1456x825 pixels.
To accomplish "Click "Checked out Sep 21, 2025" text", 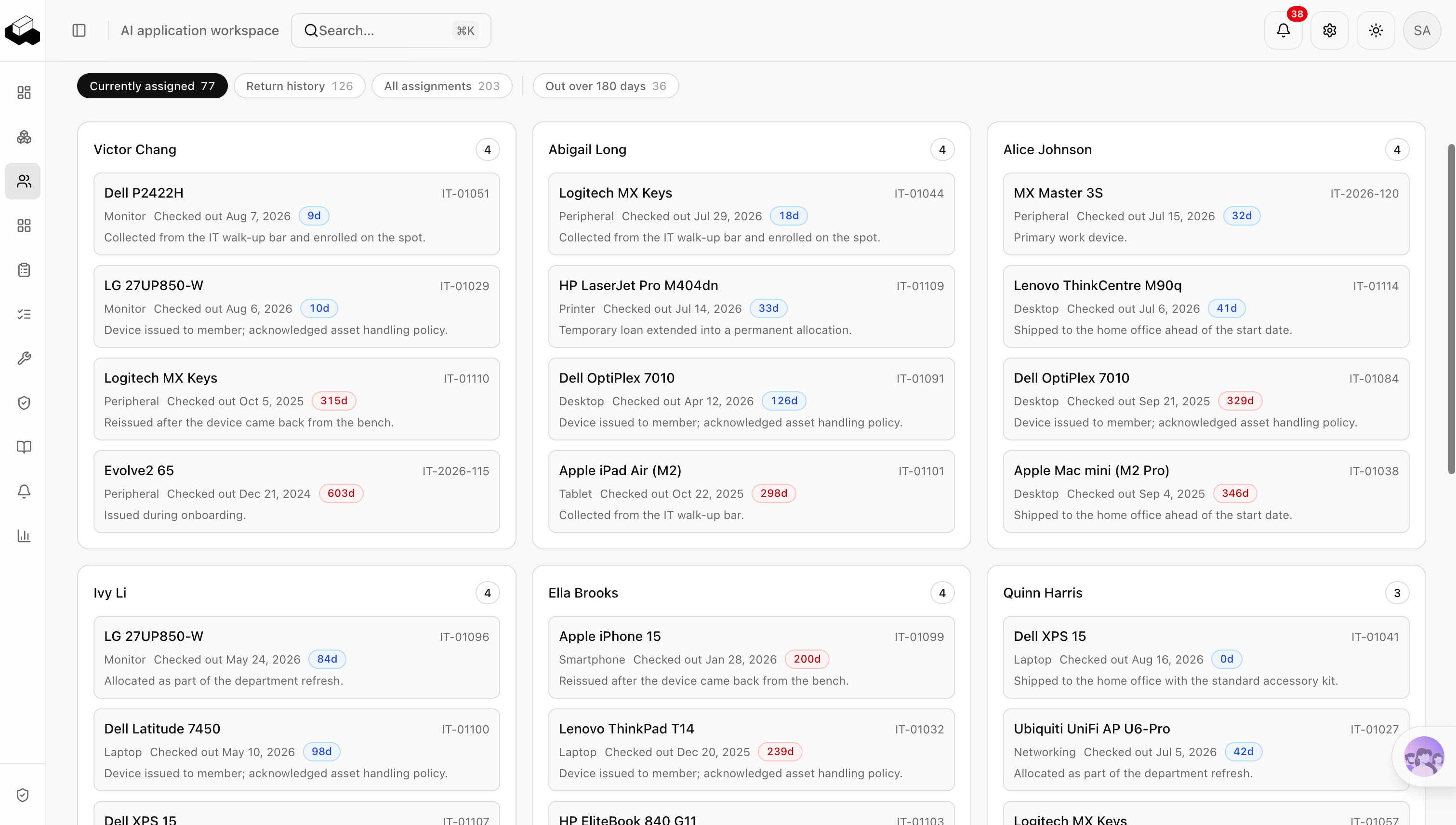I will pyautogui.click(x=1138, y=401).
